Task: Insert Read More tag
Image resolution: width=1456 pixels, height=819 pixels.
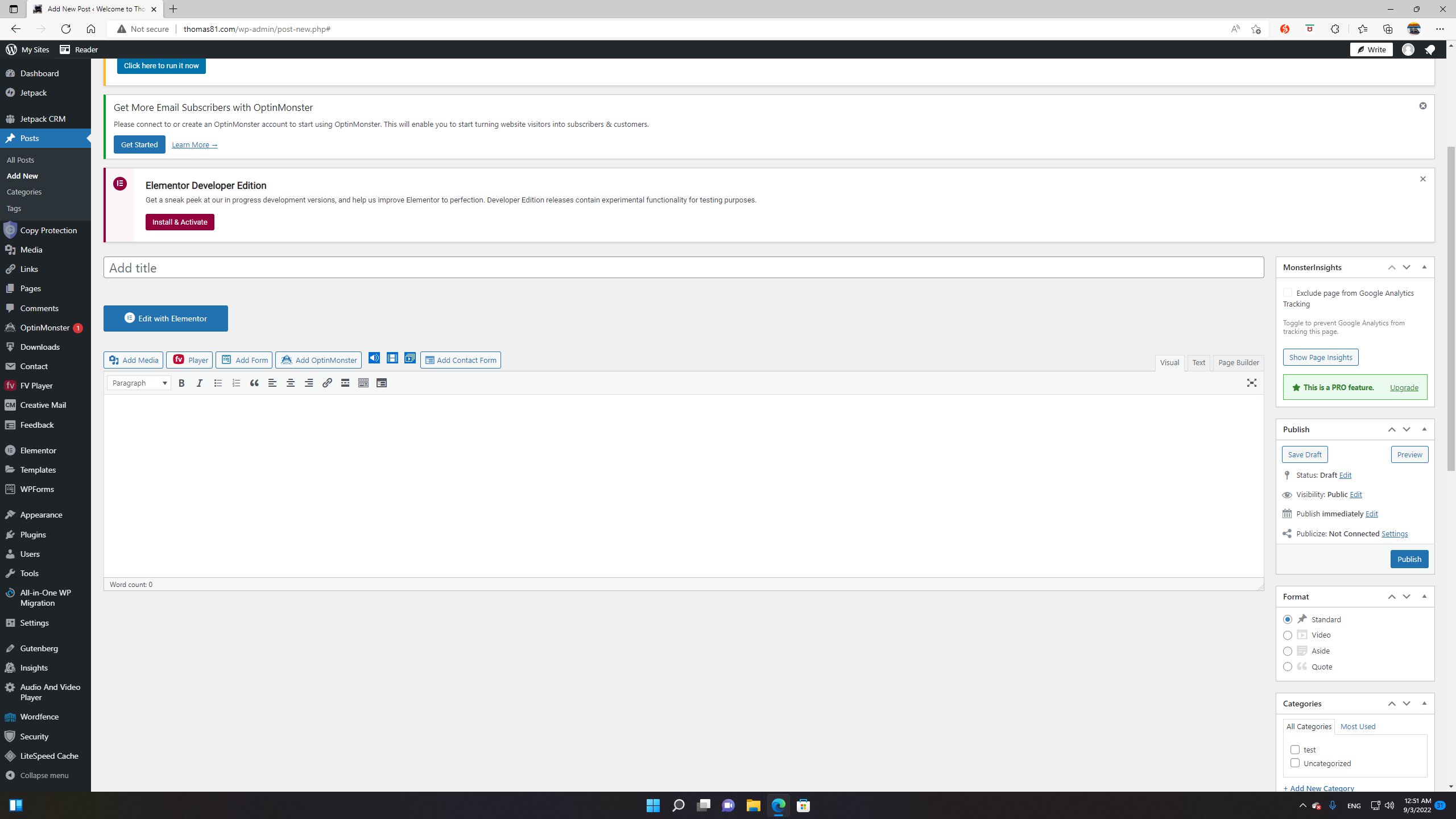Action: (x=345, y=383)
